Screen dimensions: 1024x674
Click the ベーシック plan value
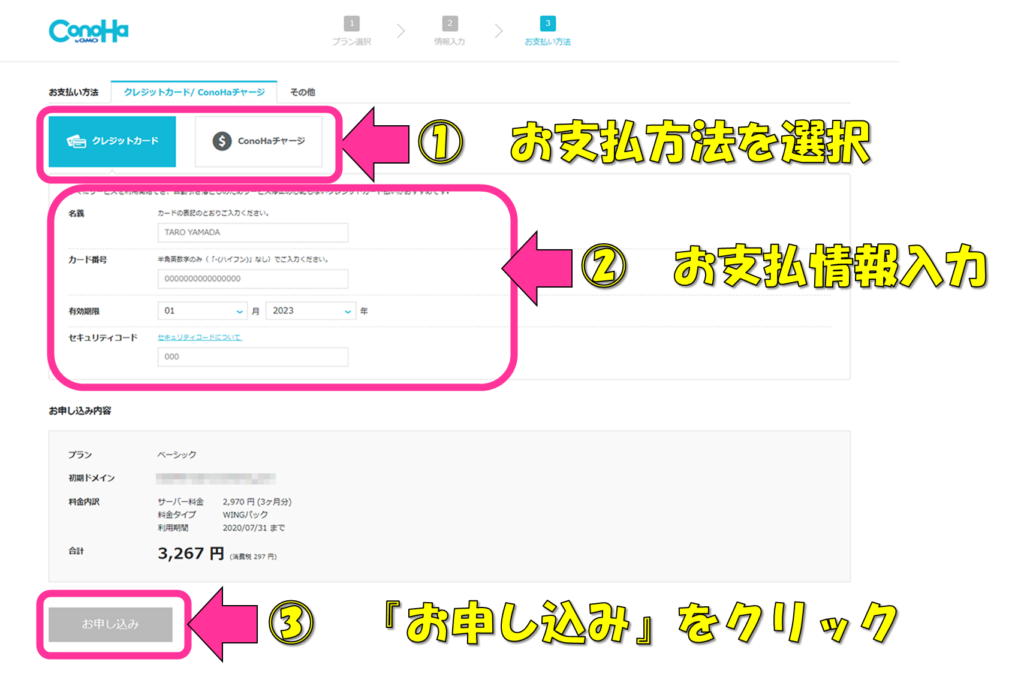[177, 455]
